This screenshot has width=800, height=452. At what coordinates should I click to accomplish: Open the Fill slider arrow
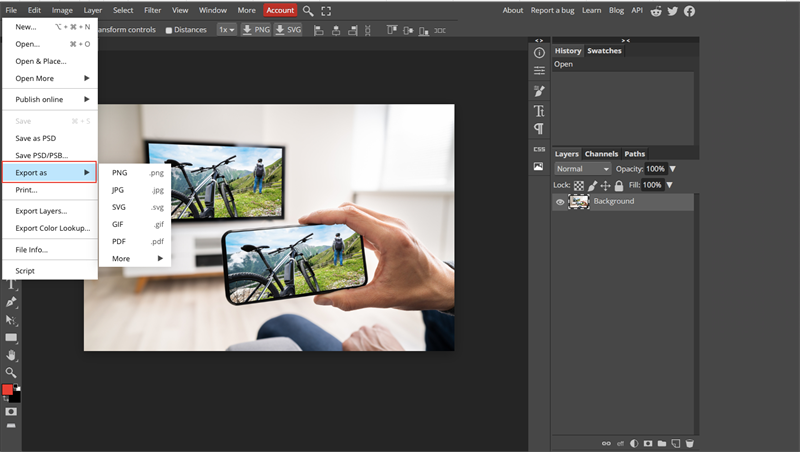click(x=669, y=185)
